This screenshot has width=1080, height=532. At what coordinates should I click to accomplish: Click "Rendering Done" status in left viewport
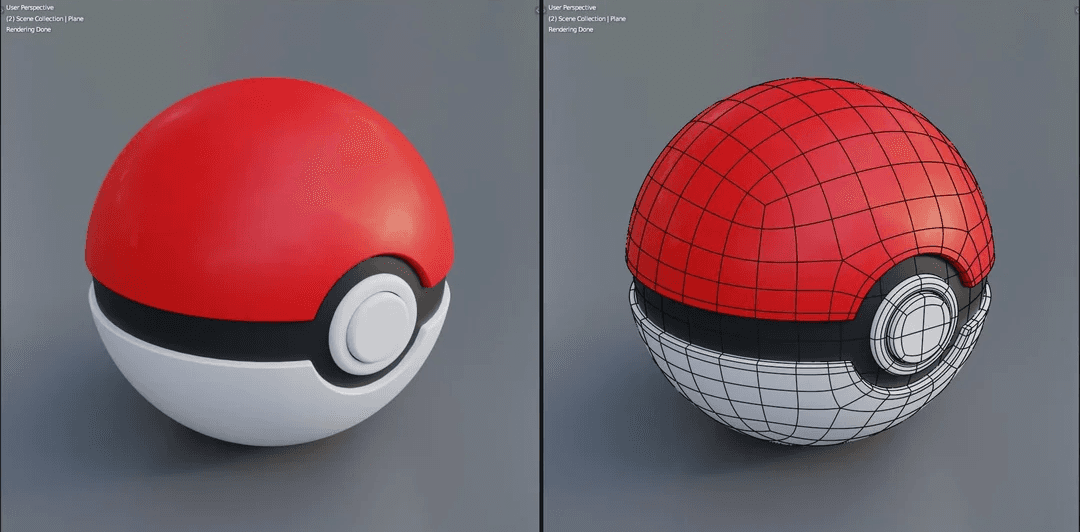[x=28, y=30]
